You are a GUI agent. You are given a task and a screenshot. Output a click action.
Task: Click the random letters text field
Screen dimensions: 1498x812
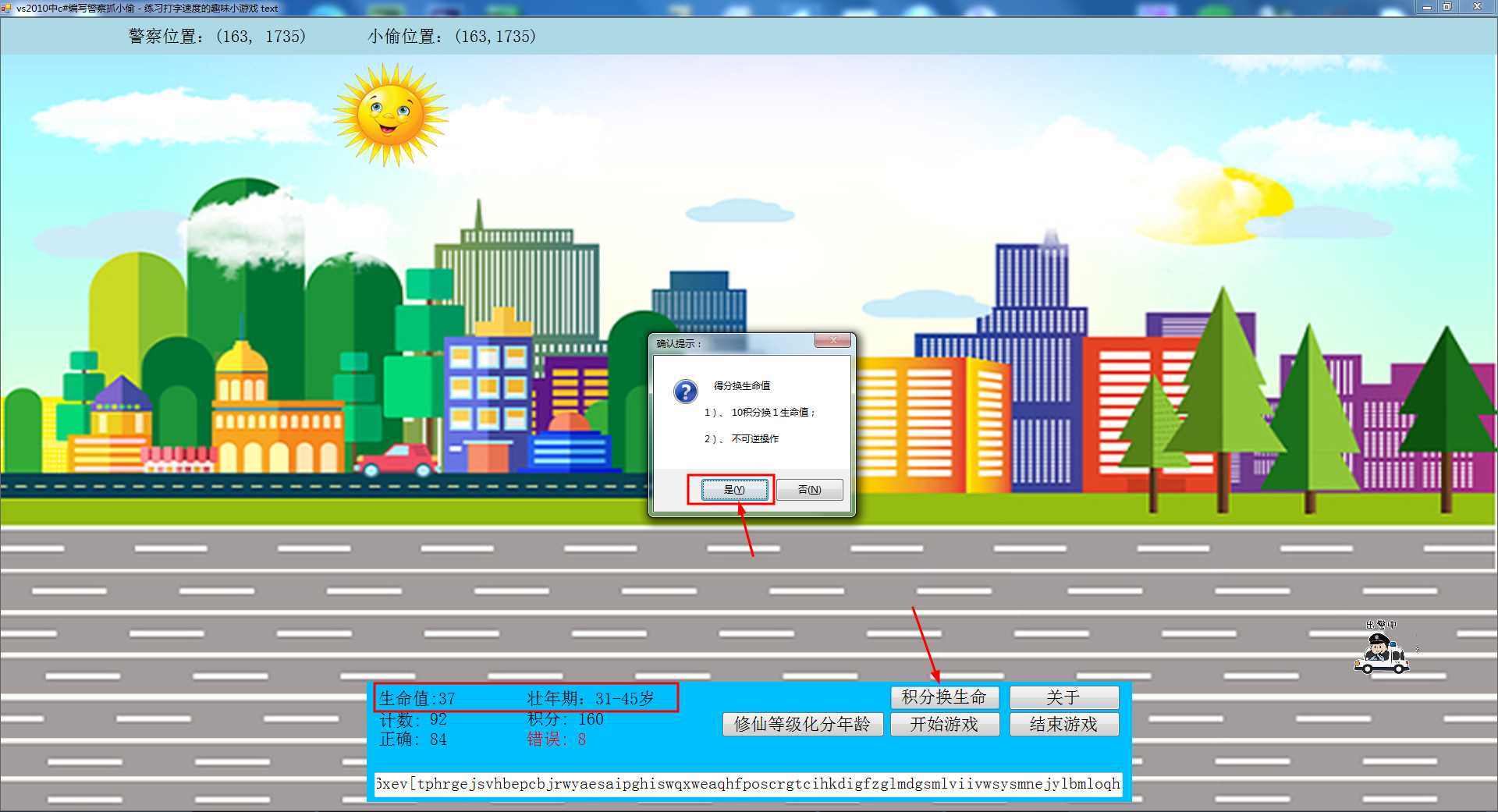[748, 784]
